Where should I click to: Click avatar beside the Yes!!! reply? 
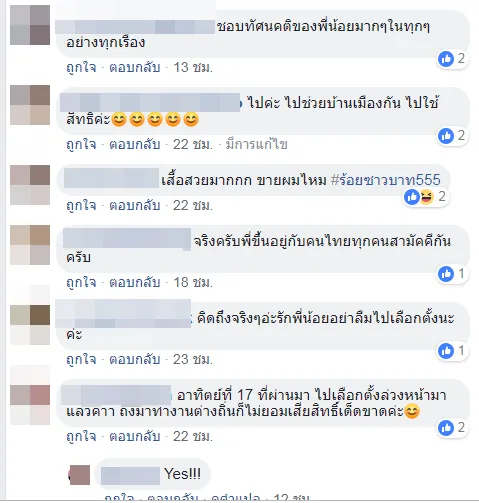click(x=79, y=475)
